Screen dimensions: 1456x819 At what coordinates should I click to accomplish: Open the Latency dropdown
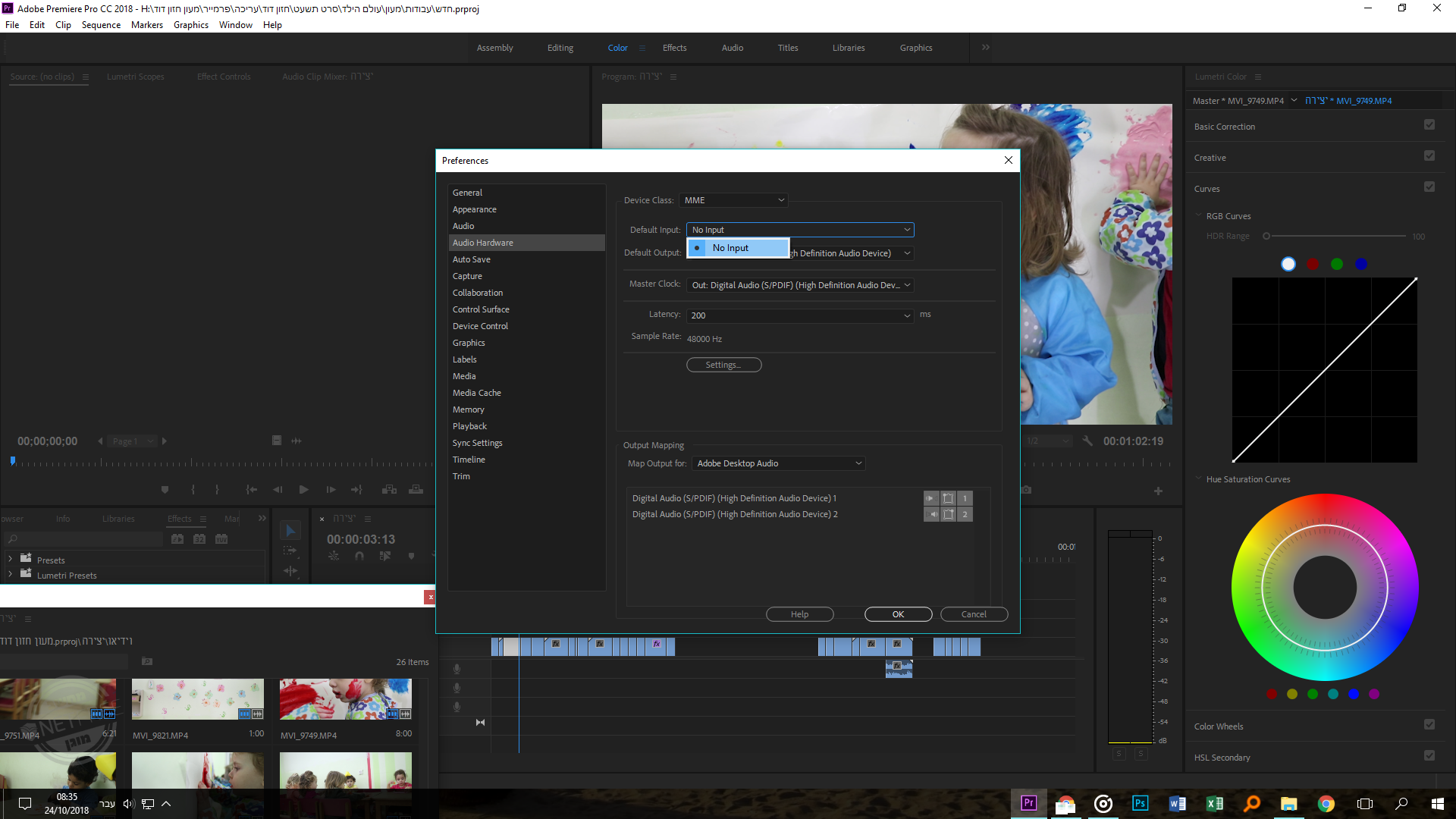(800, 315)
